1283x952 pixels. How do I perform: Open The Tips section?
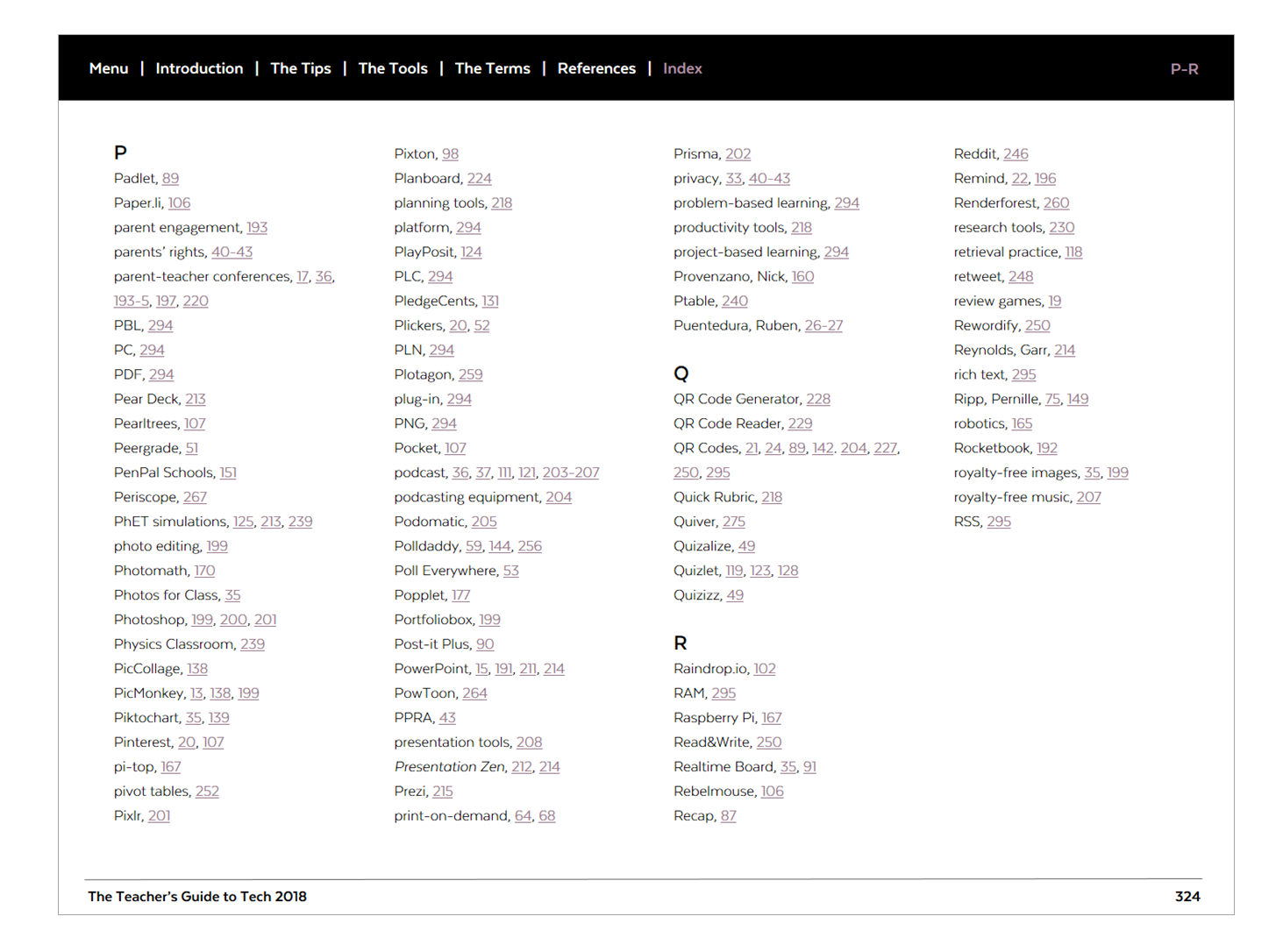[301, 68]
